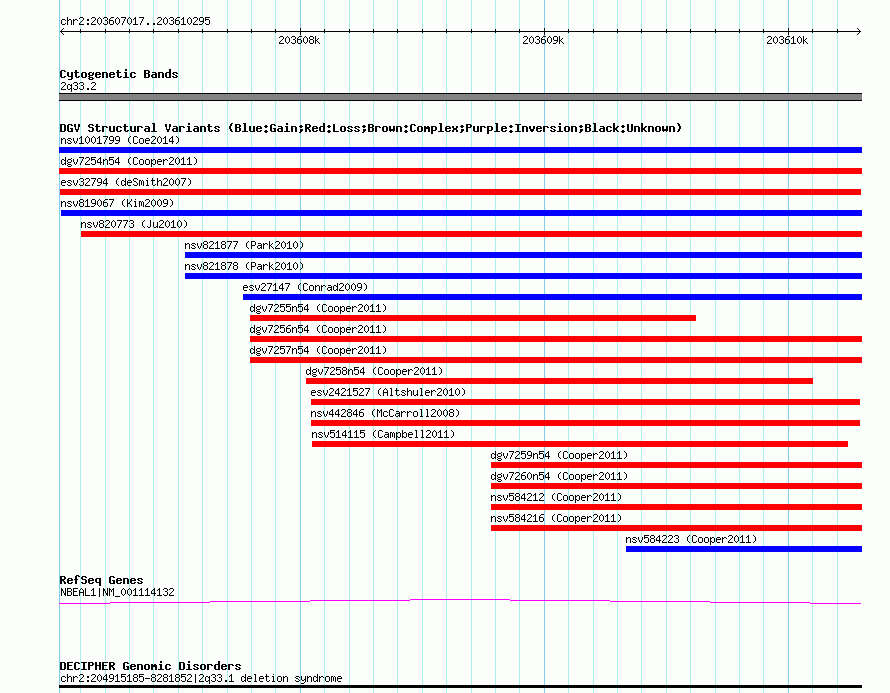Image resolution: width=890 pixels, height=693 pixels.
Task: Select the nsv514115 (Campbell2011) red bar
Action: [x=580, y=444]
